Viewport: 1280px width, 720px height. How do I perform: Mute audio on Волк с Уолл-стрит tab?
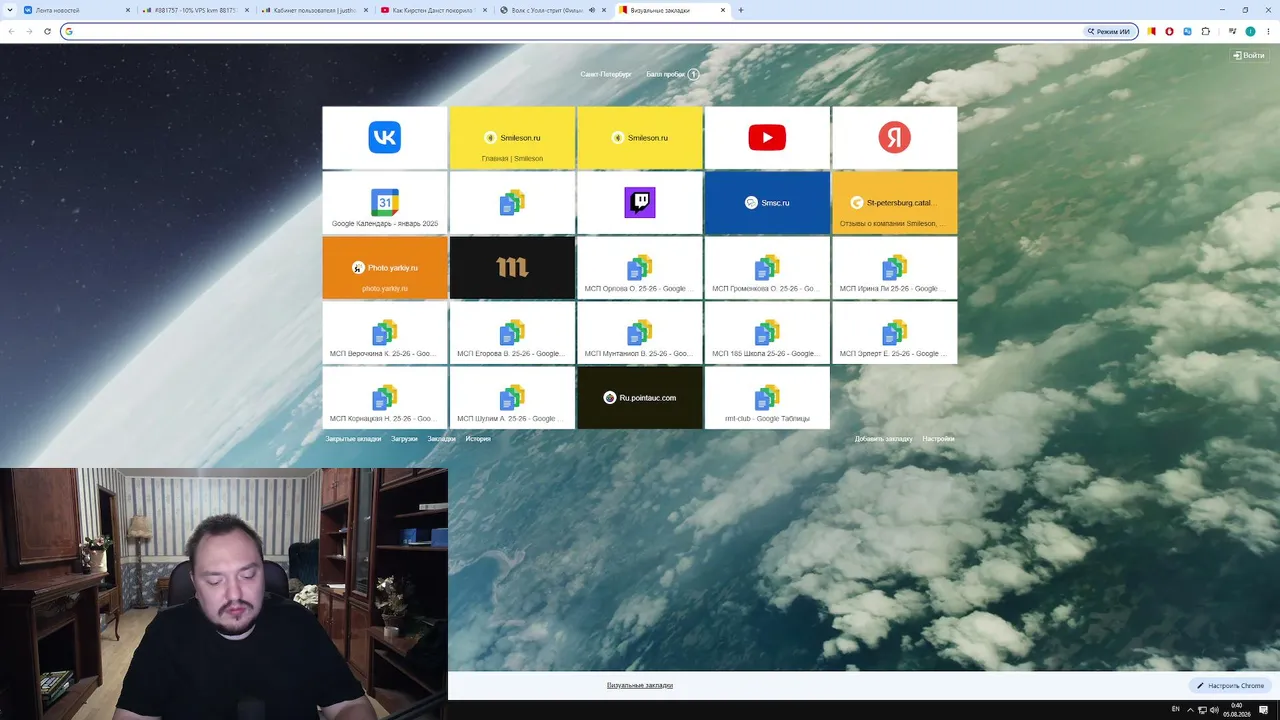pos(592,10)
